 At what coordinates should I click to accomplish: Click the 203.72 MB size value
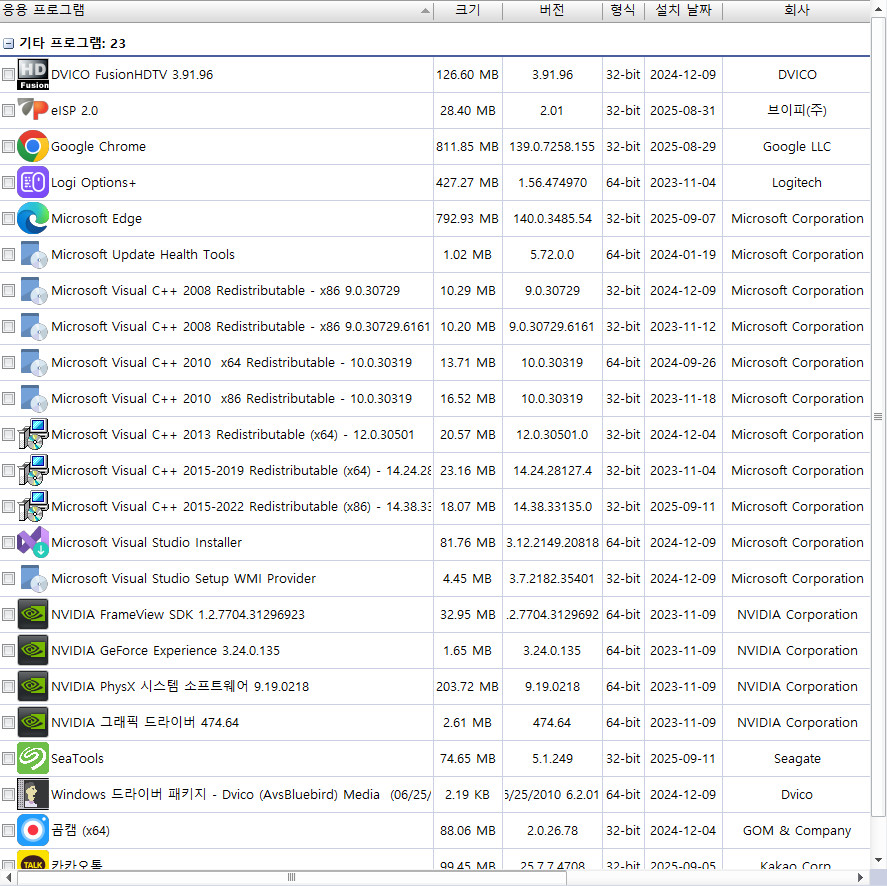click(x=467, y=686)
